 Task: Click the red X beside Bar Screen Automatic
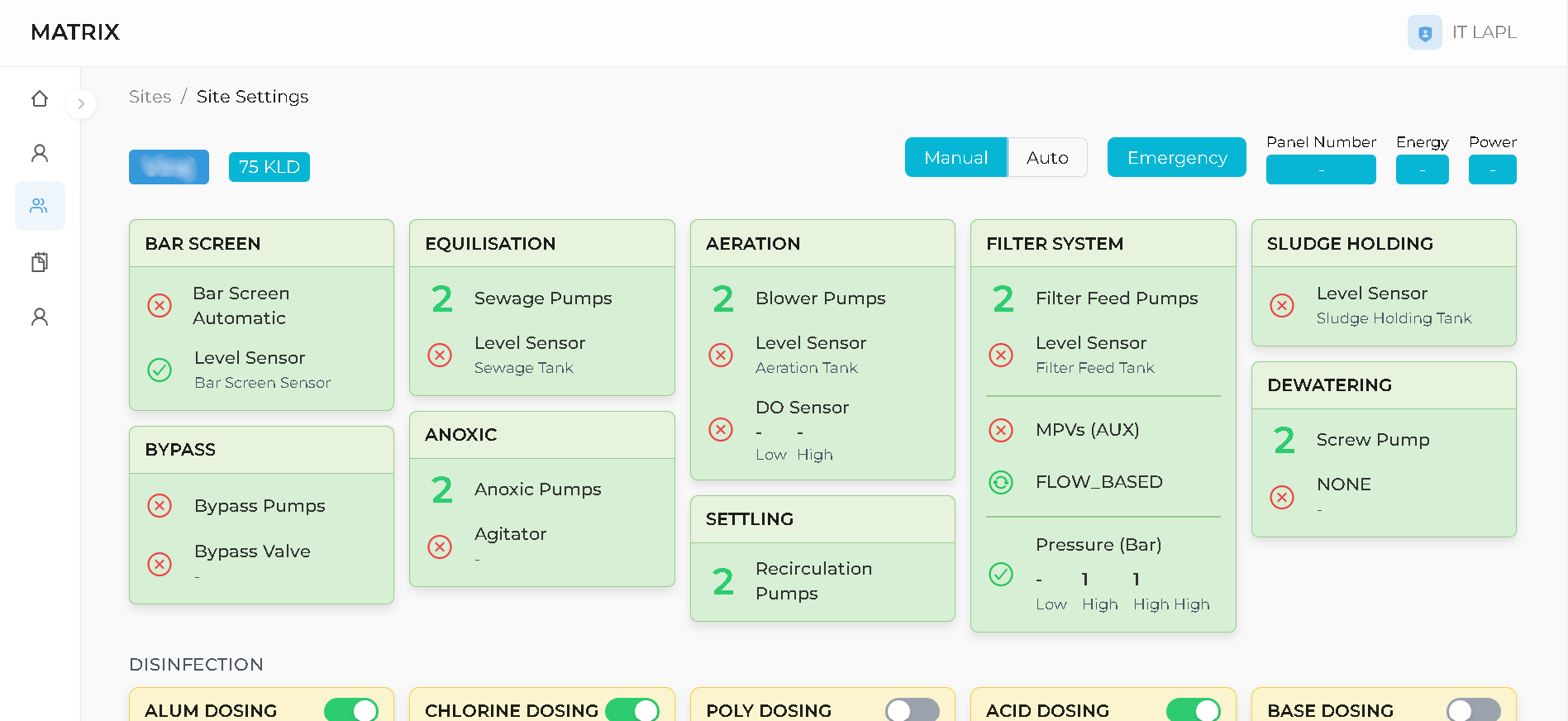160,306
